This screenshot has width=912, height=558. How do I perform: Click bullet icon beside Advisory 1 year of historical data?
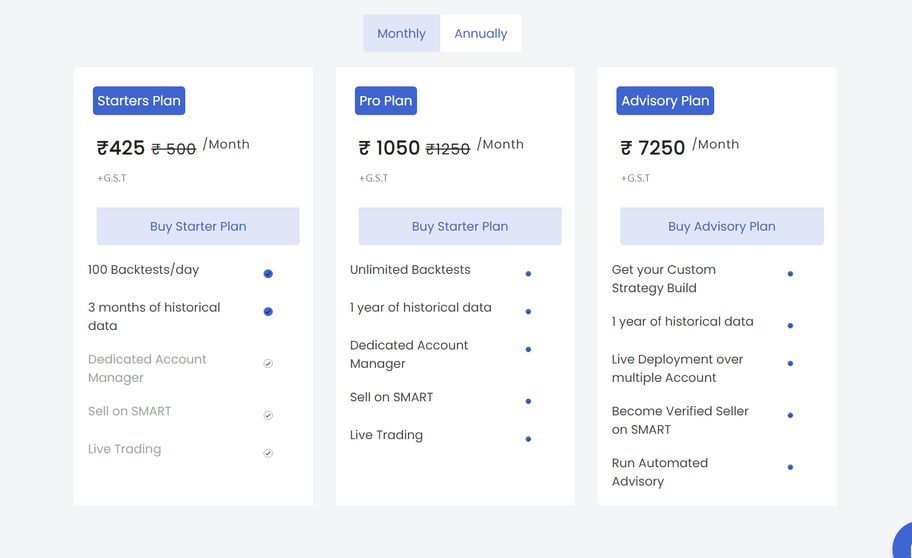790,325
